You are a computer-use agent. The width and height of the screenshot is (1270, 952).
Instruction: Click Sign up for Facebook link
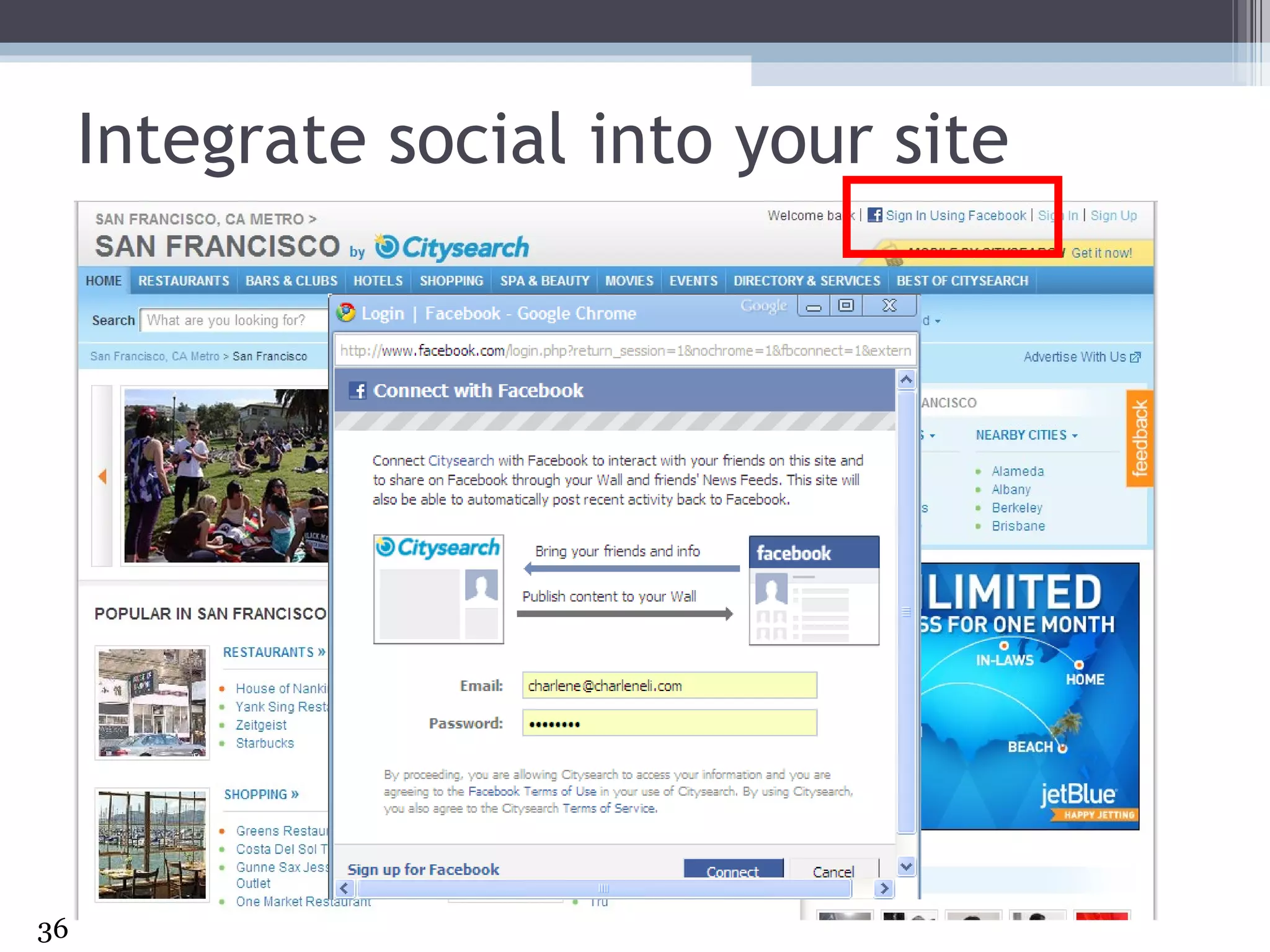423,870
